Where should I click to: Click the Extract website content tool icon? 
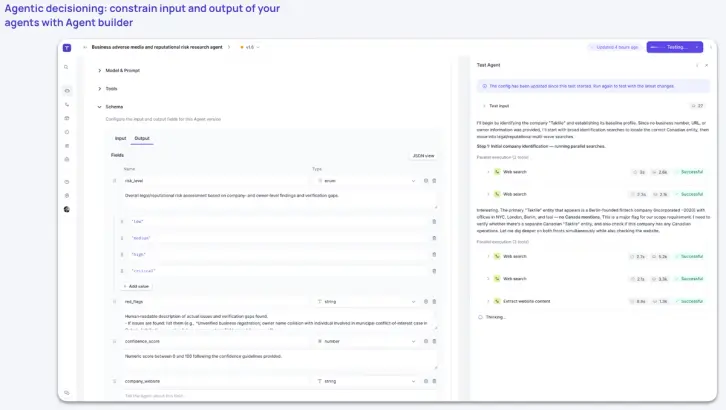pyautogui.click(x=497, y=301)
